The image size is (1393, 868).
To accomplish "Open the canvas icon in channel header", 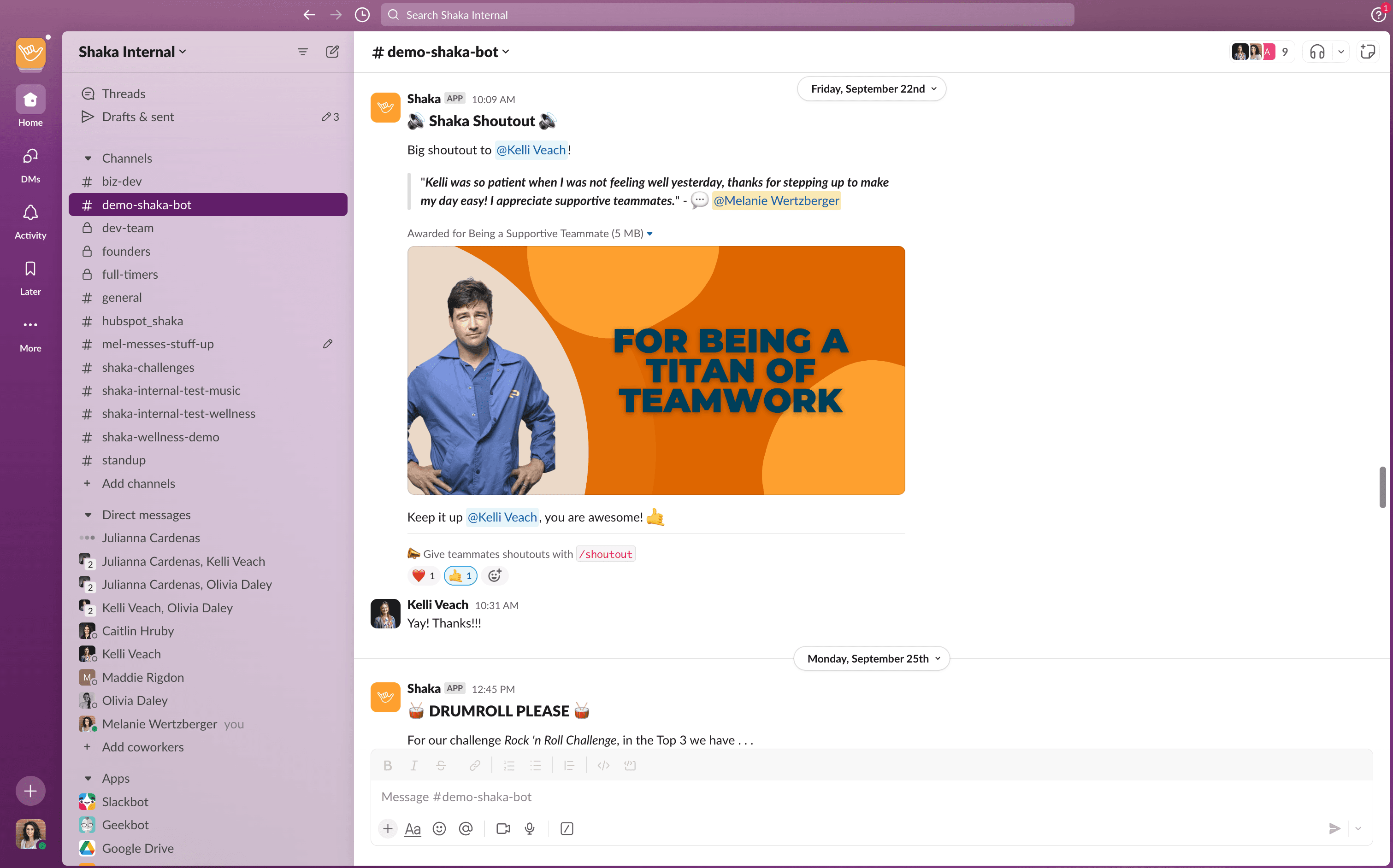I will 1368,52.
